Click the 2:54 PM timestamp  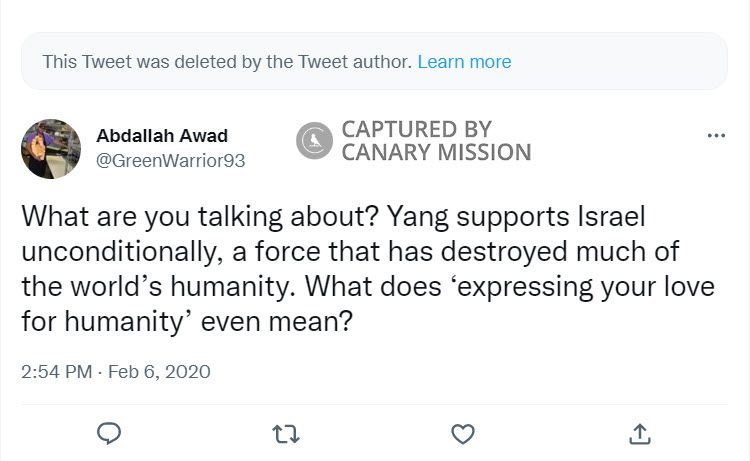click(54, 371)
